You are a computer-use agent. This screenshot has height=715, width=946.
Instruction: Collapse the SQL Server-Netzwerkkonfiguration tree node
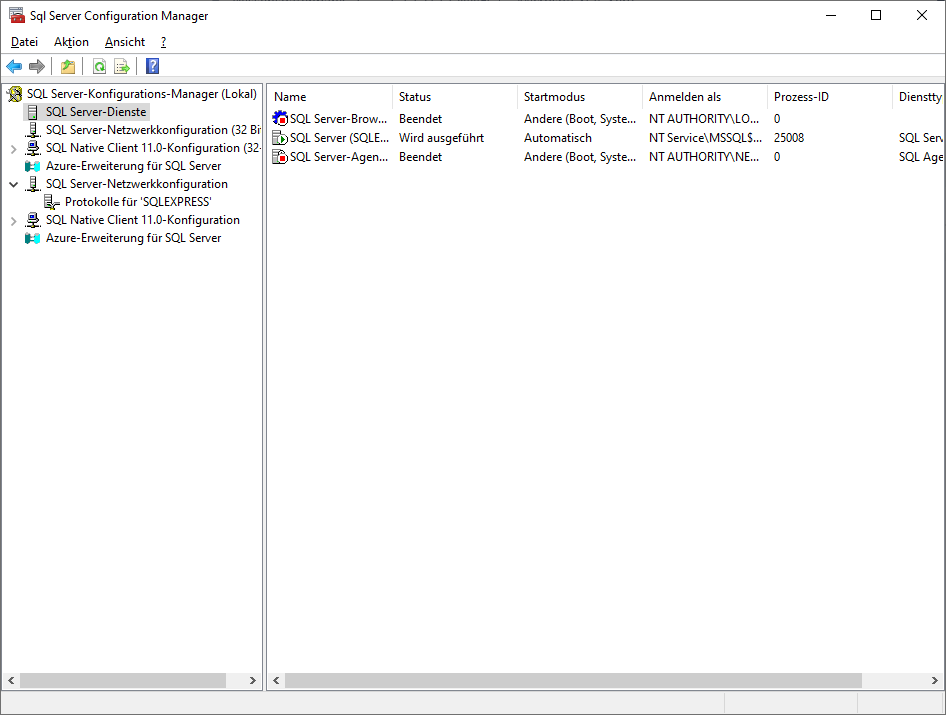pos(13,184)
